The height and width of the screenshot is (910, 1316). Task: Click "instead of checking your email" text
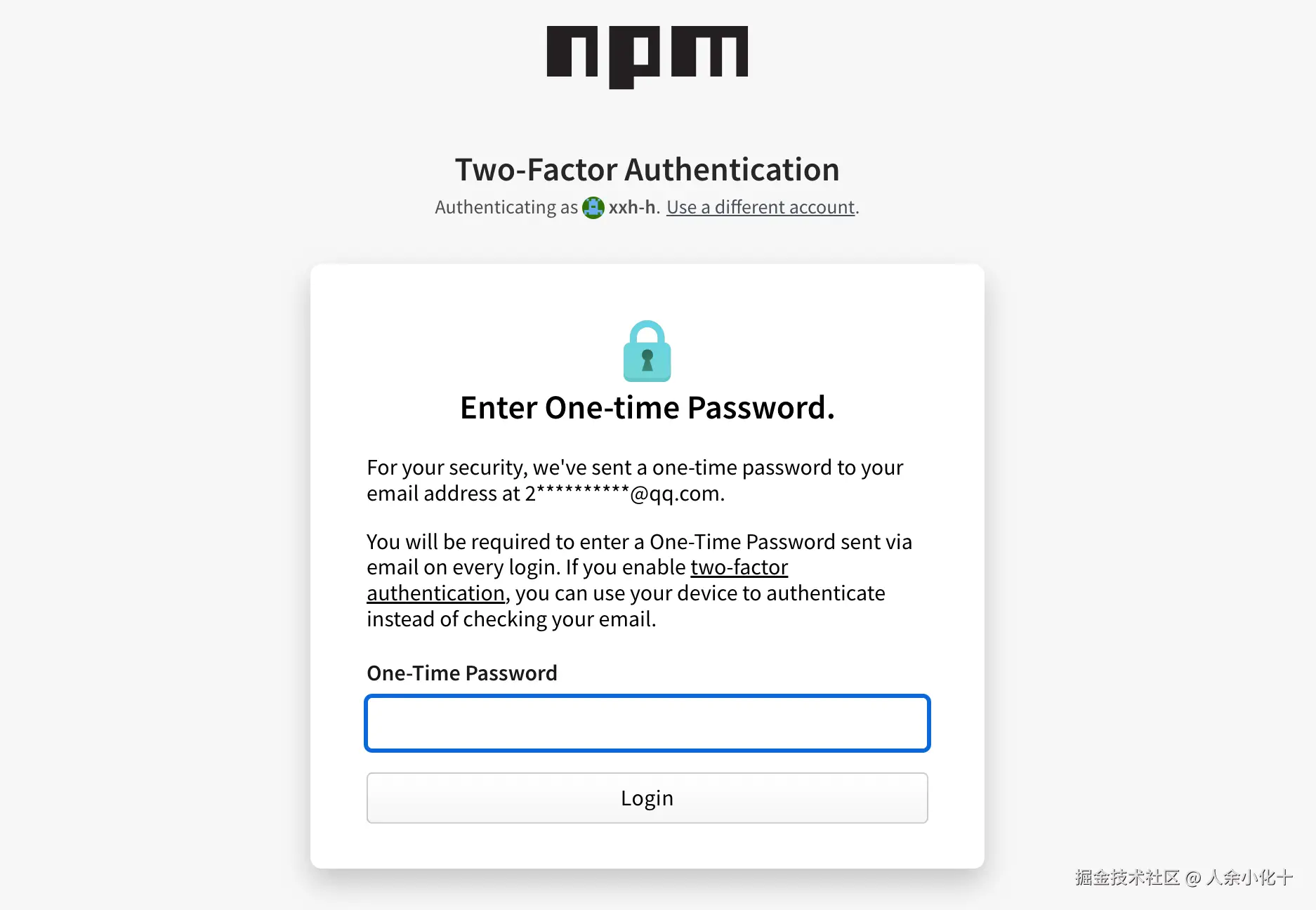point(511,619)
